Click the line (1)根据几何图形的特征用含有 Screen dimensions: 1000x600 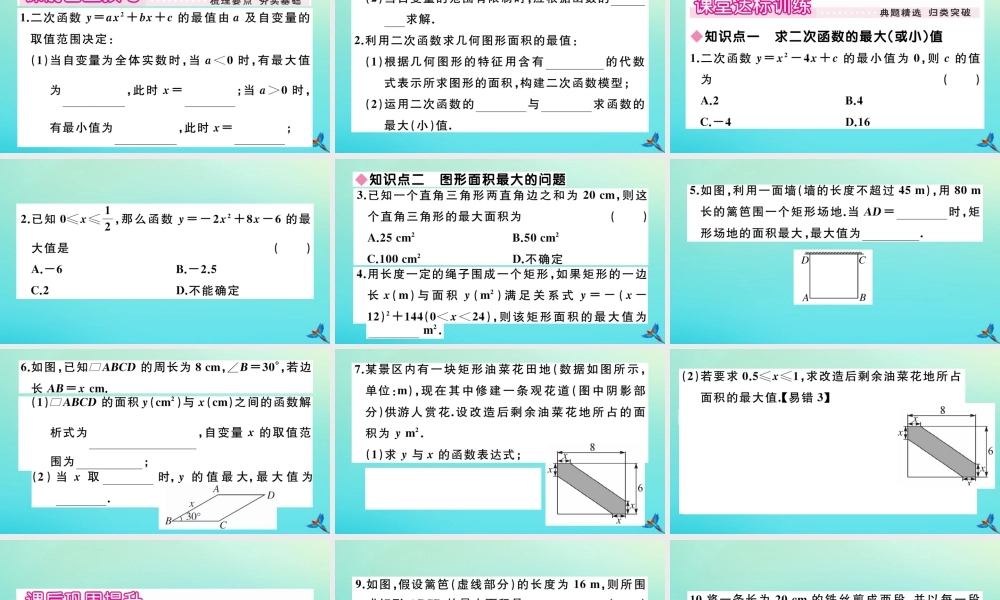[x=455, y=62]
